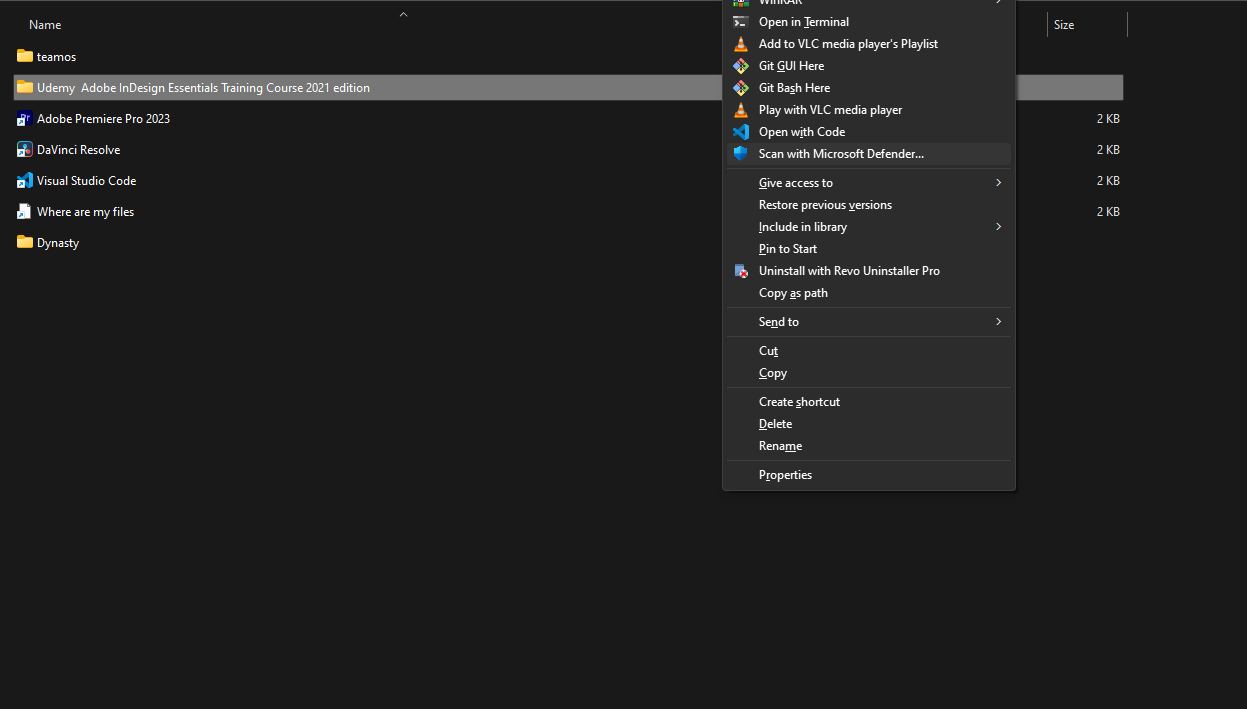Sort by the Name column header
Image resolution: width=1247 pixels, height=709 pixels.
45,25
